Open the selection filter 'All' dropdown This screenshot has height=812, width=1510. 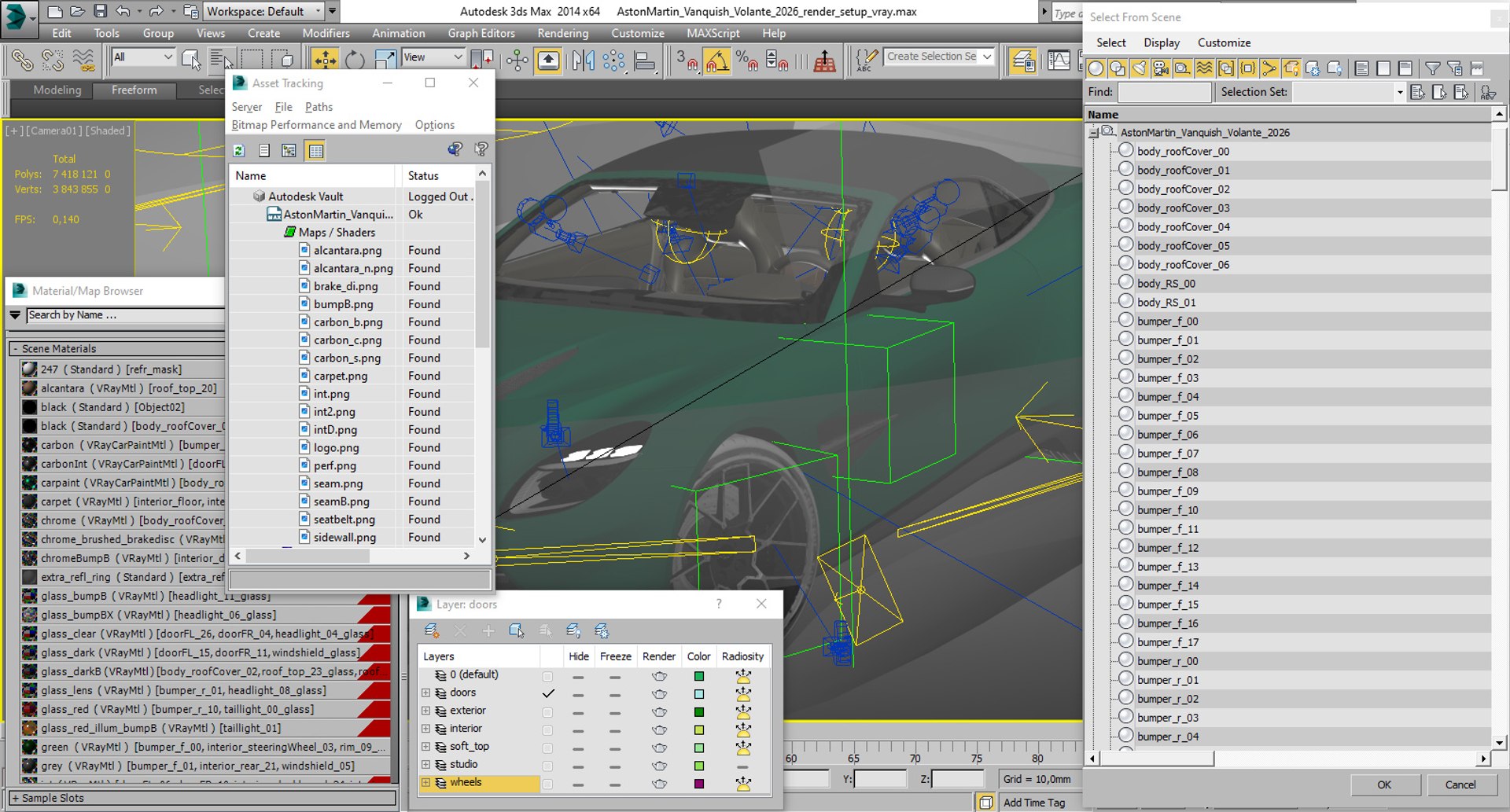(x=143, y=57)
